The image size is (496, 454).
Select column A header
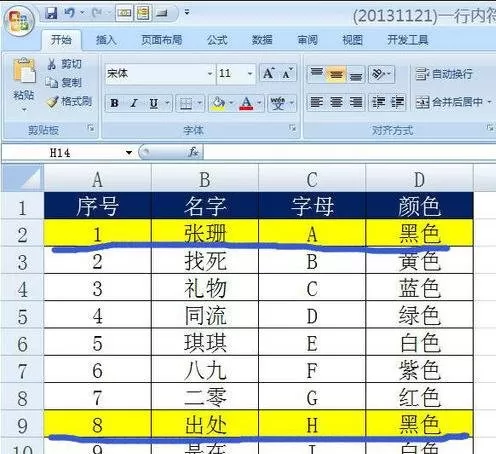[x=97, y=179]
